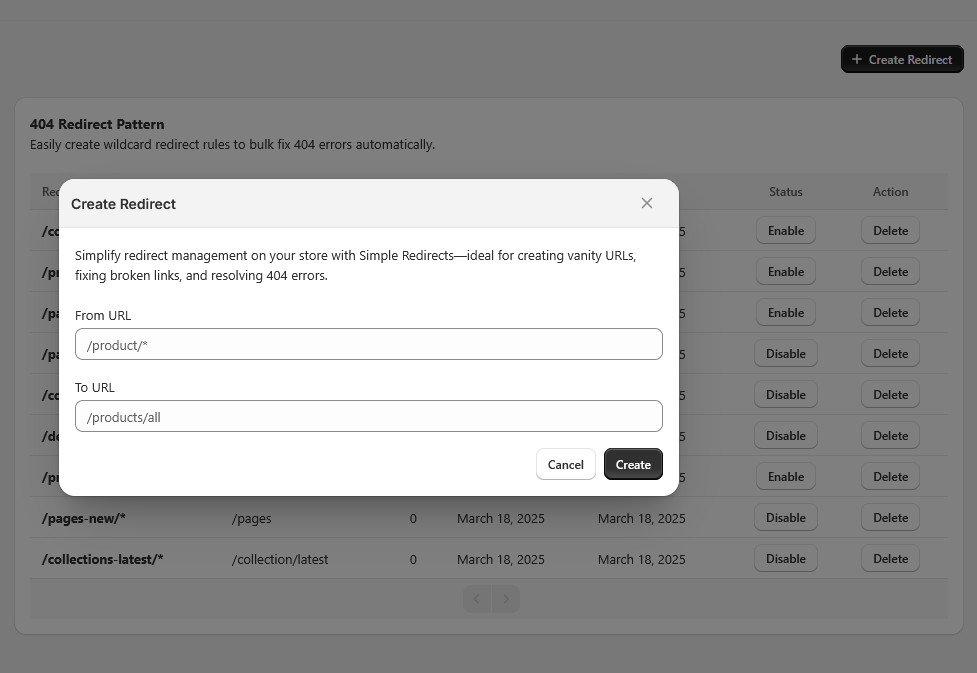Image resolution: width=977 pixels, height=673 pixels.
Task: Disable the /pages-new/* redirect rule
Action: (785, 518)
